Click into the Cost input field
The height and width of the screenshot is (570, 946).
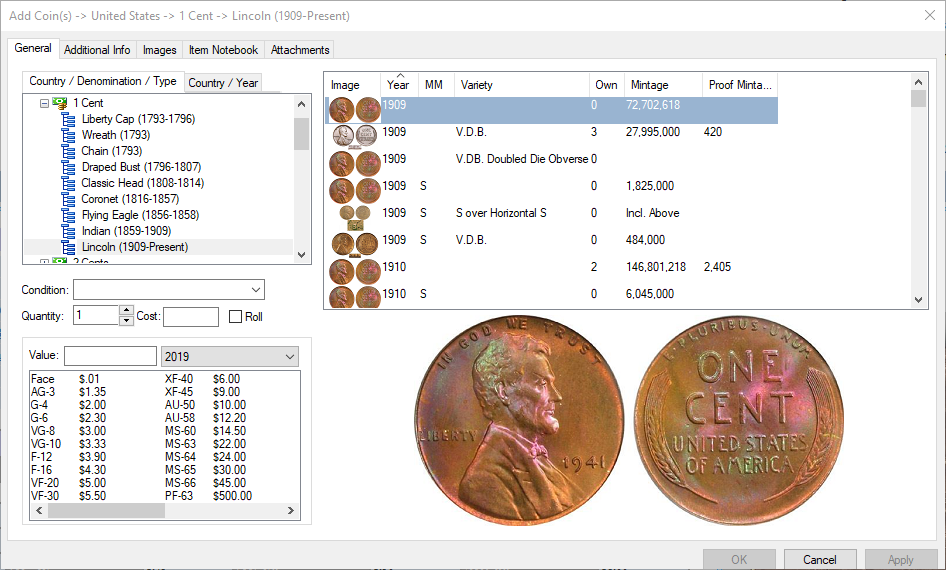pos(191,317)
